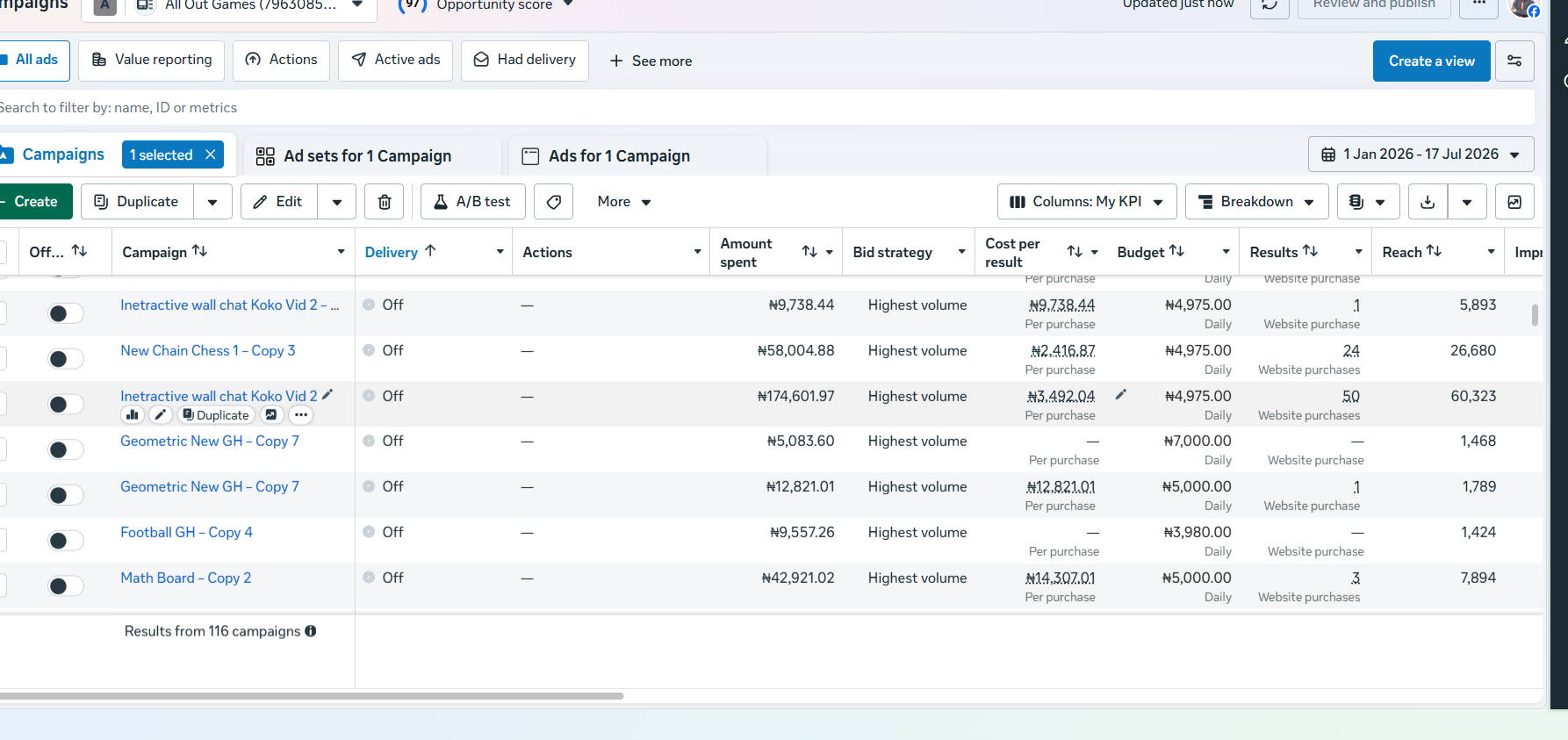Click the tag icon button in toolbar

[x=554, y=202]
